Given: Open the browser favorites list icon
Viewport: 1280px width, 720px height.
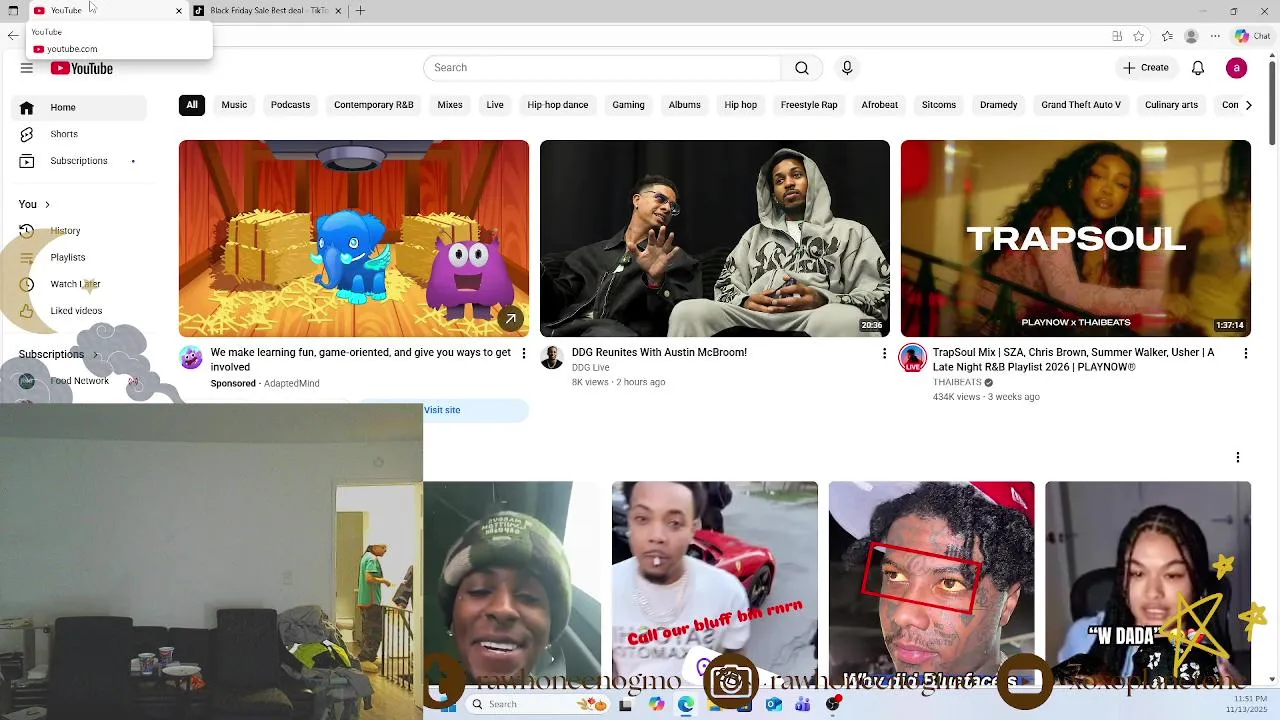Looking at the screenshot, I should click(1167, 36).
